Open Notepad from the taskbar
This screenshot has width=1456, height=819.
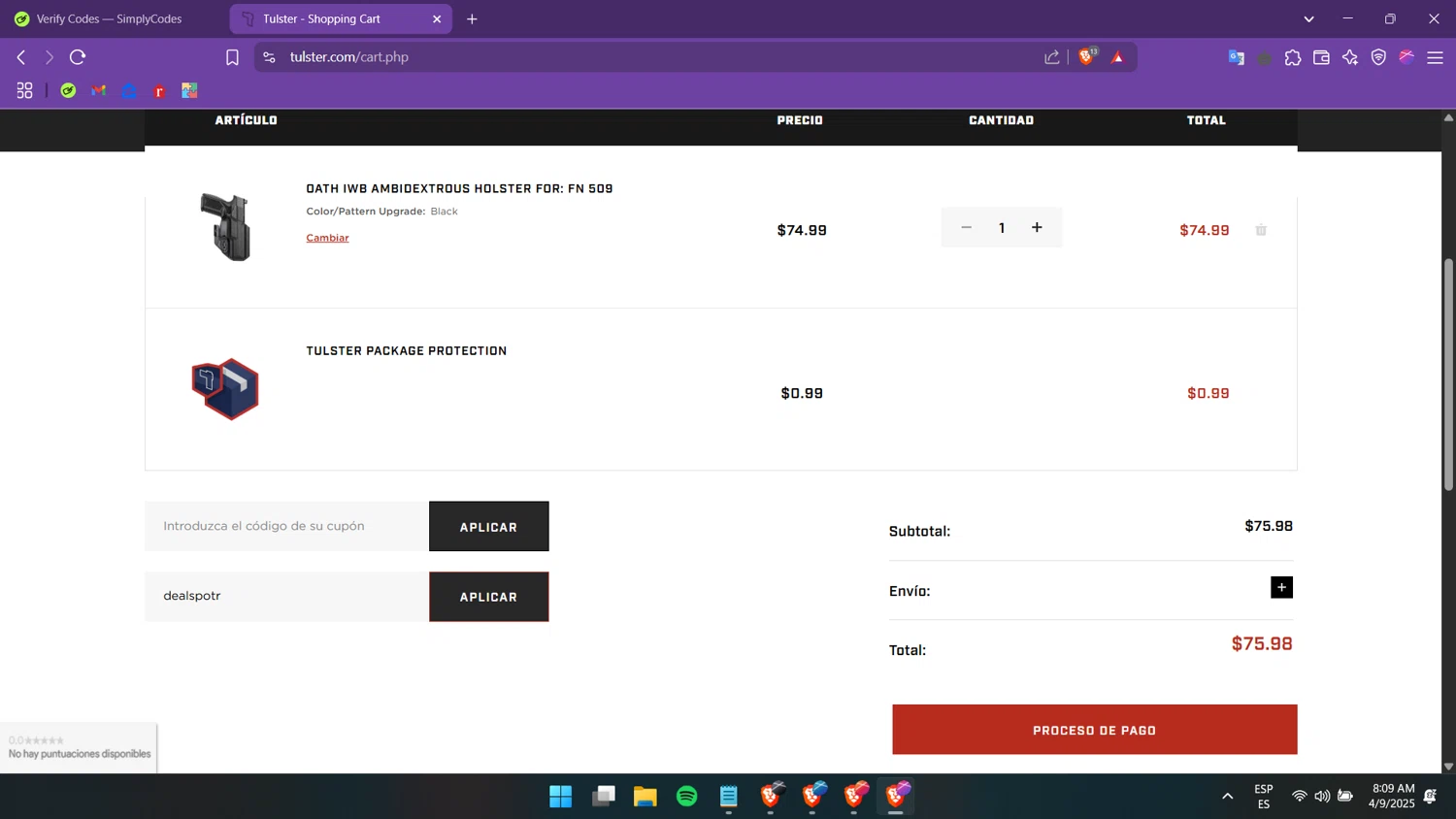[x=728, y=797]
